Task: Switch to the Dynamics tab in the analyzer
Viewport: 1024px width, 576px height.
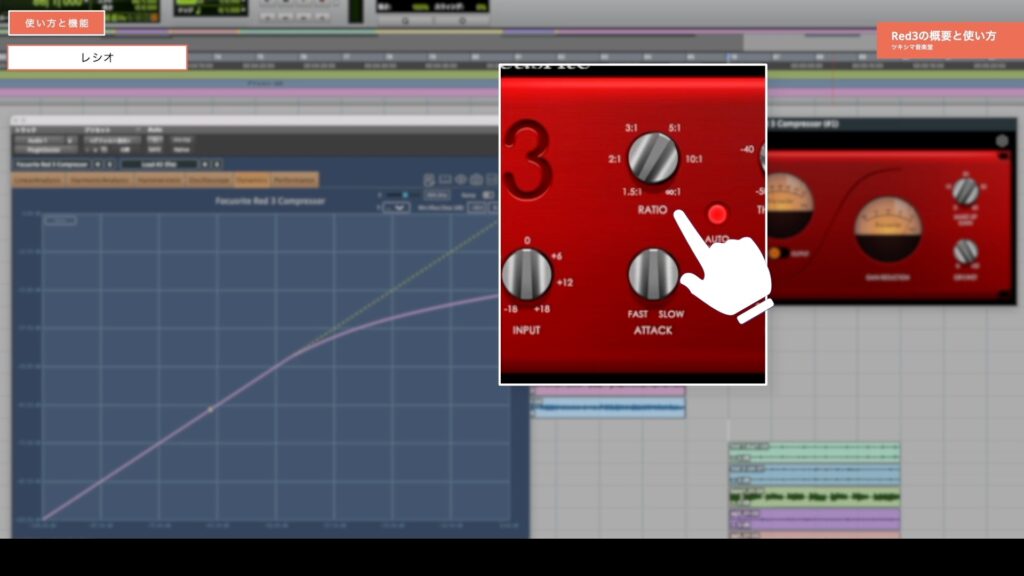Action: (251, 180)
